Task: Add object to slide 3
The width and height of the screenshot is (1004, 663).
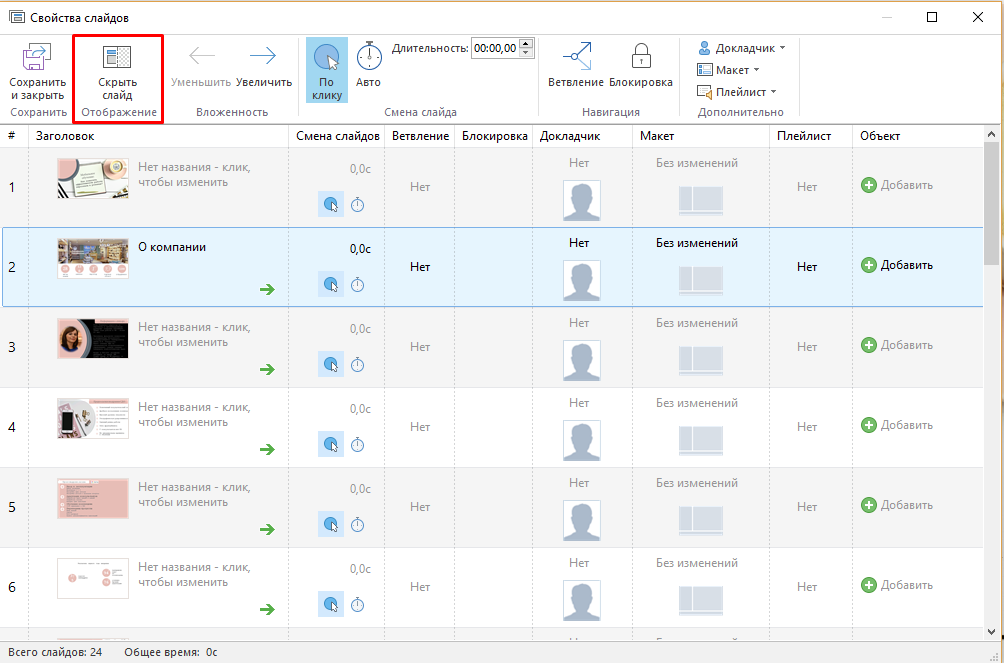Action: tap(897, 345)
